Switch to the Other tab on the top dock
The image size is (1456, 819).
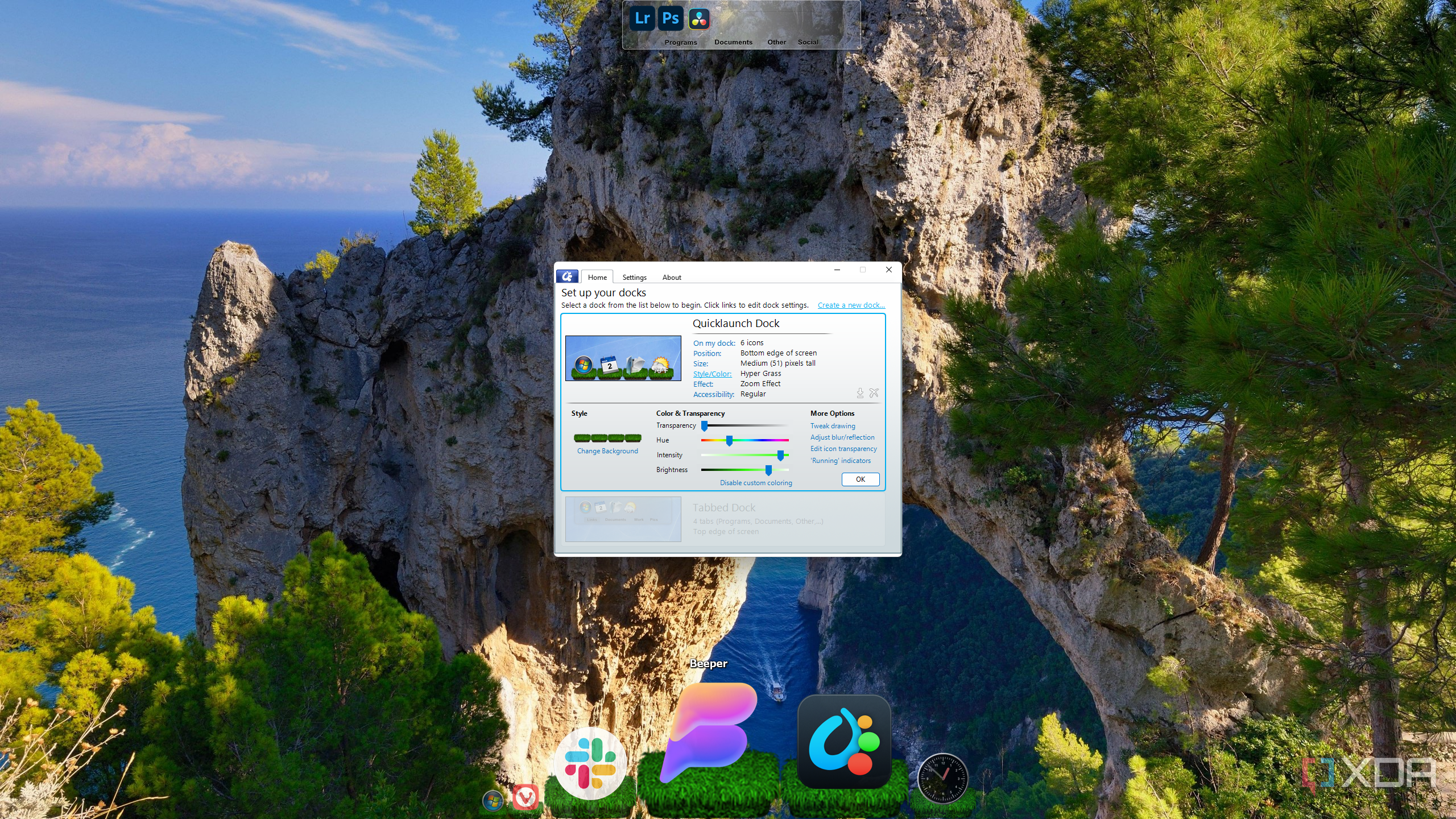pyautogui.click(x=777, y=42)
